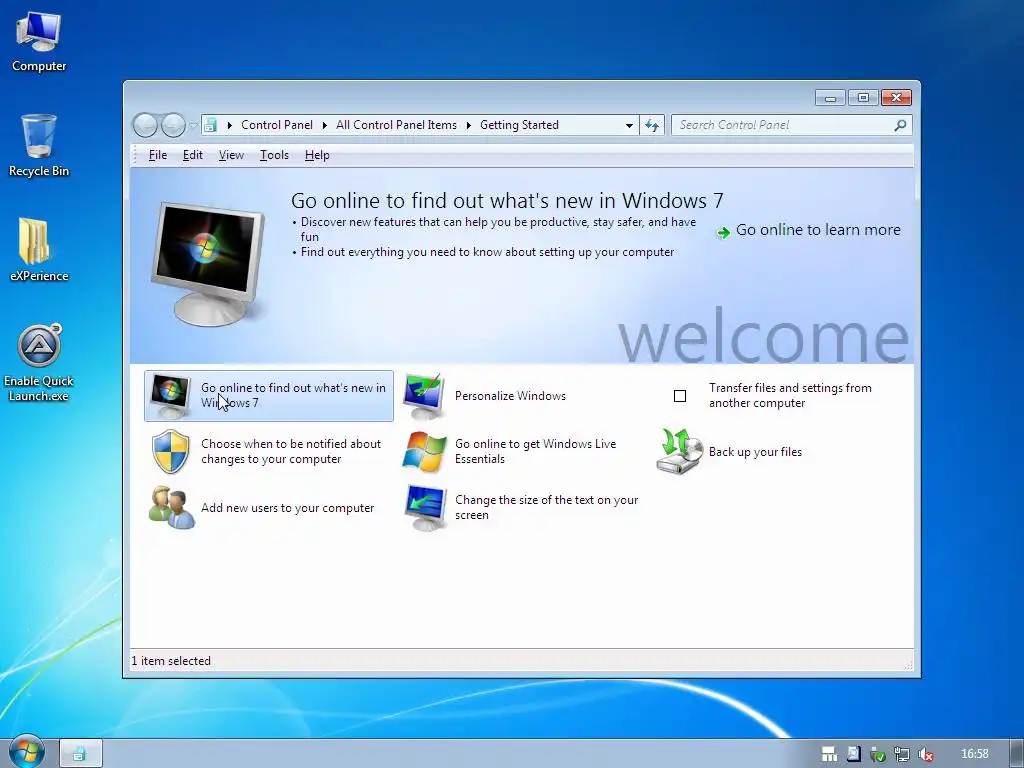Screen dimensions: 1024x768
Task: Click the Control Panel address bar icon
Action: (x=210, y=125)
